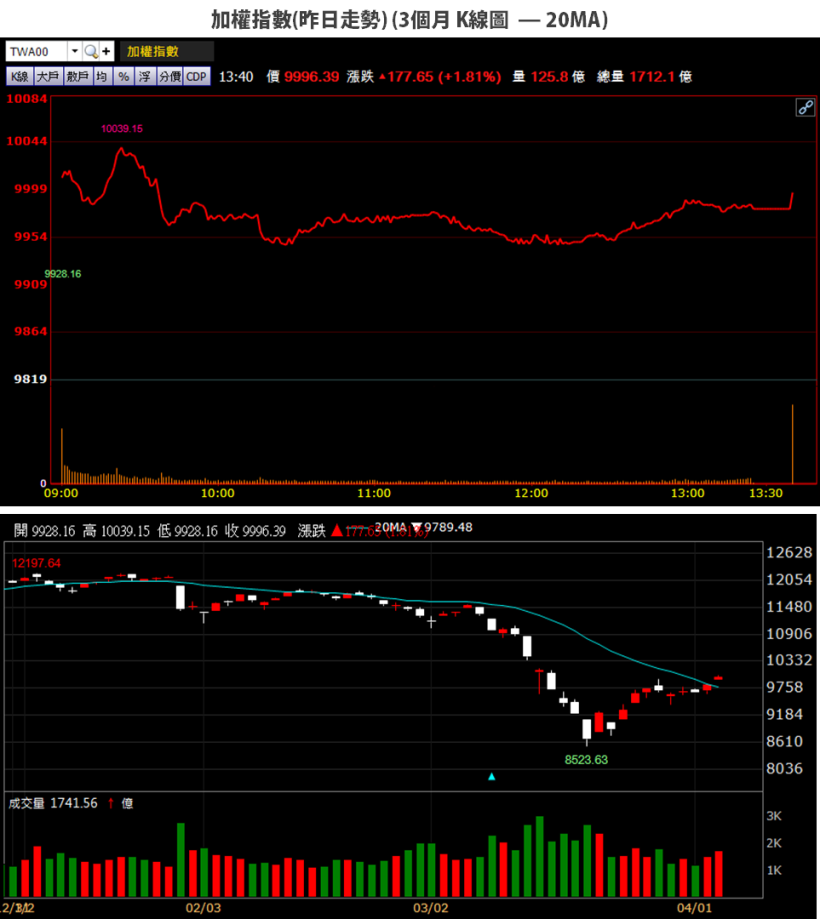The height and width of the screenshot is (919, 820).
Task: Select the 大戶 button
Action: (x=48, y=76)
